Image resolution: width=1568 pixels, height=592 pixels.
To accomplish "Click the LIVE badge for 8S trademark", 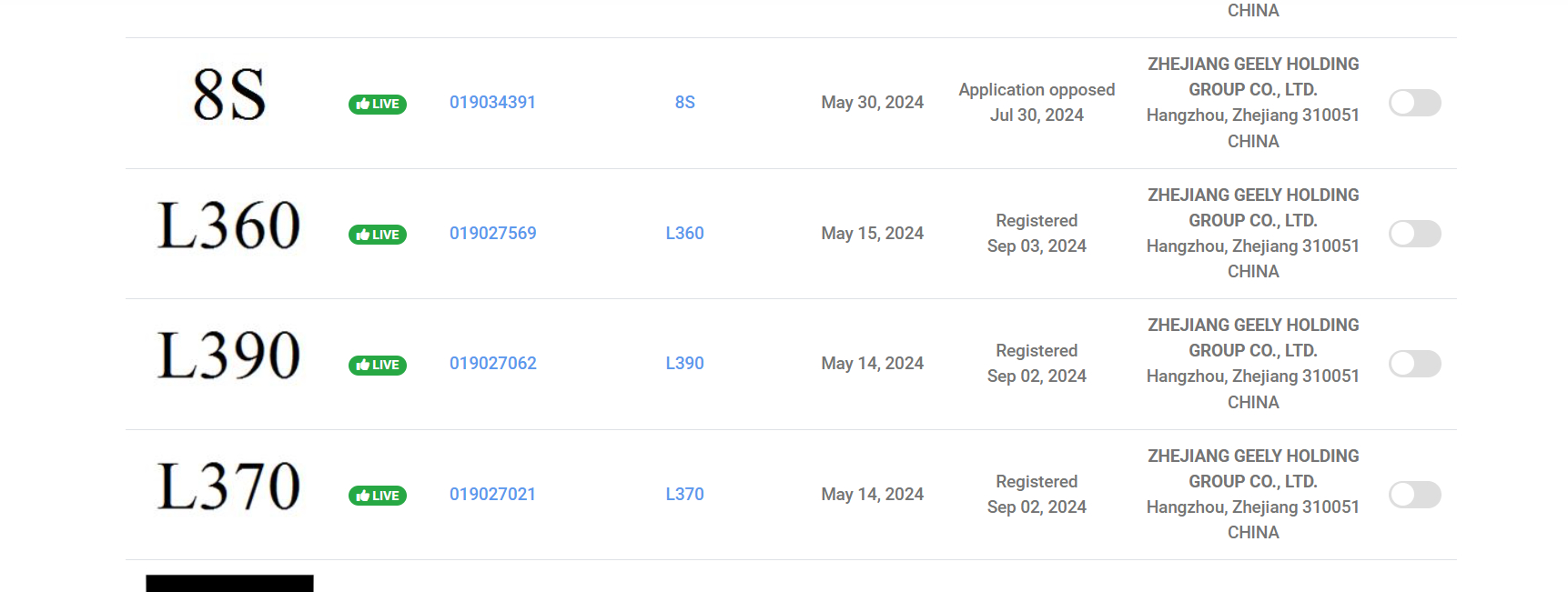I will (x=377, y=104).
